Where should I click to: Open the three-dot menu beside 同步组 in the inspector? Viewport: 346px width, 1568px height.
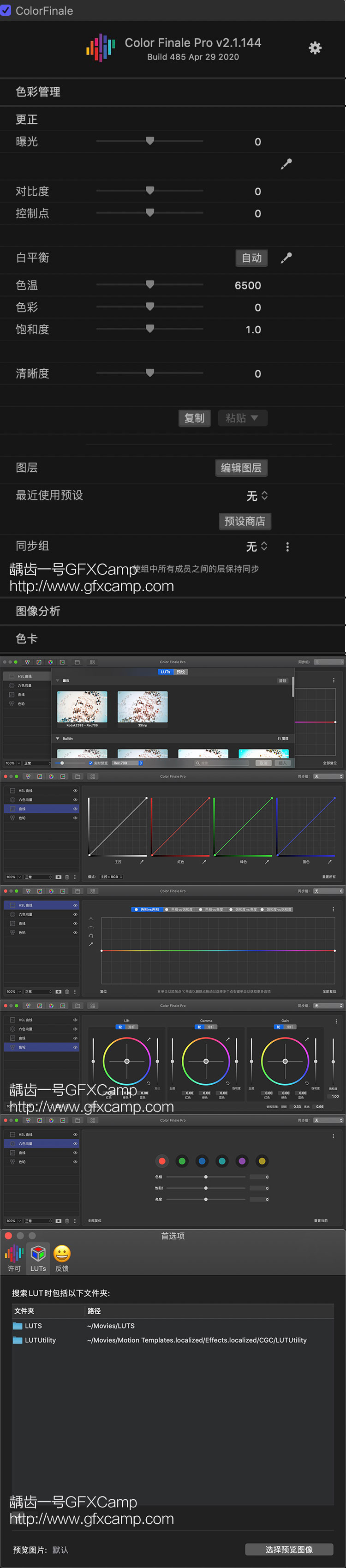point(287,547)
